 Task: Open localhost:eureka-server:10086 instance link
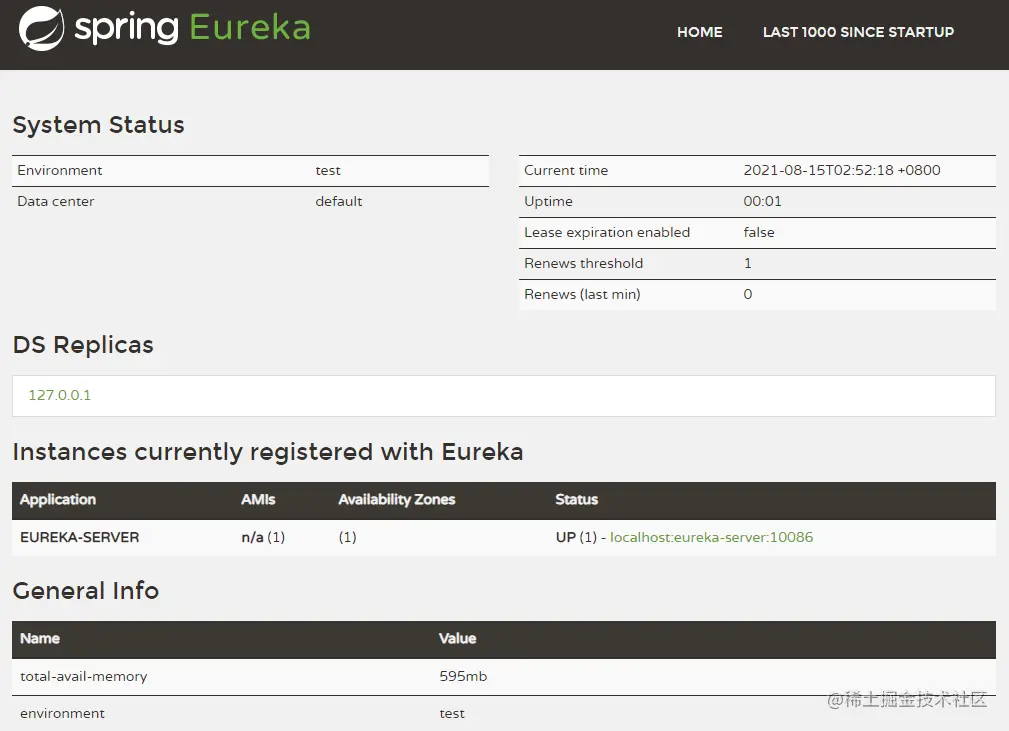(711, 537)
